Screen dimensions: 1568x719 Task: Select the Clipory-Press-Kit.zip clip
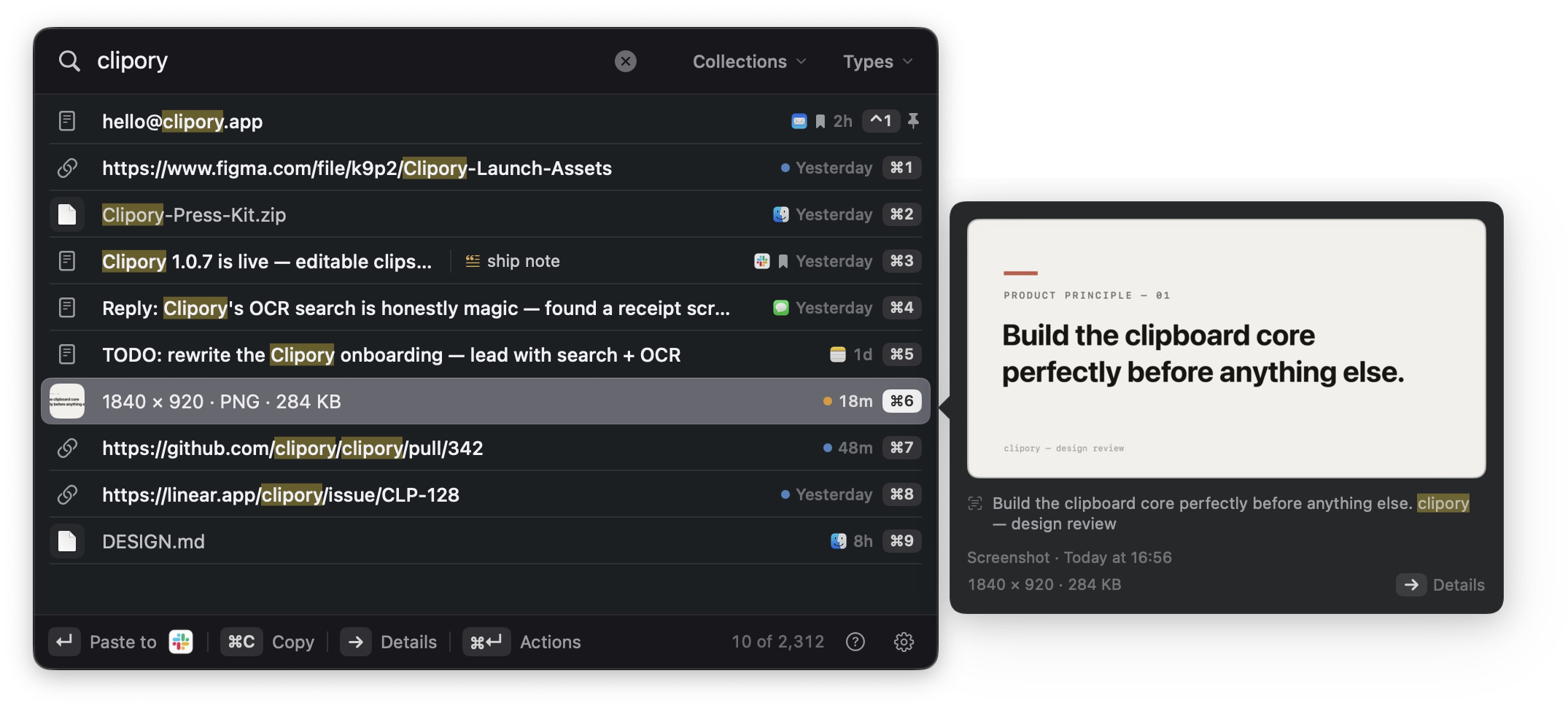[x=486, y=214]
